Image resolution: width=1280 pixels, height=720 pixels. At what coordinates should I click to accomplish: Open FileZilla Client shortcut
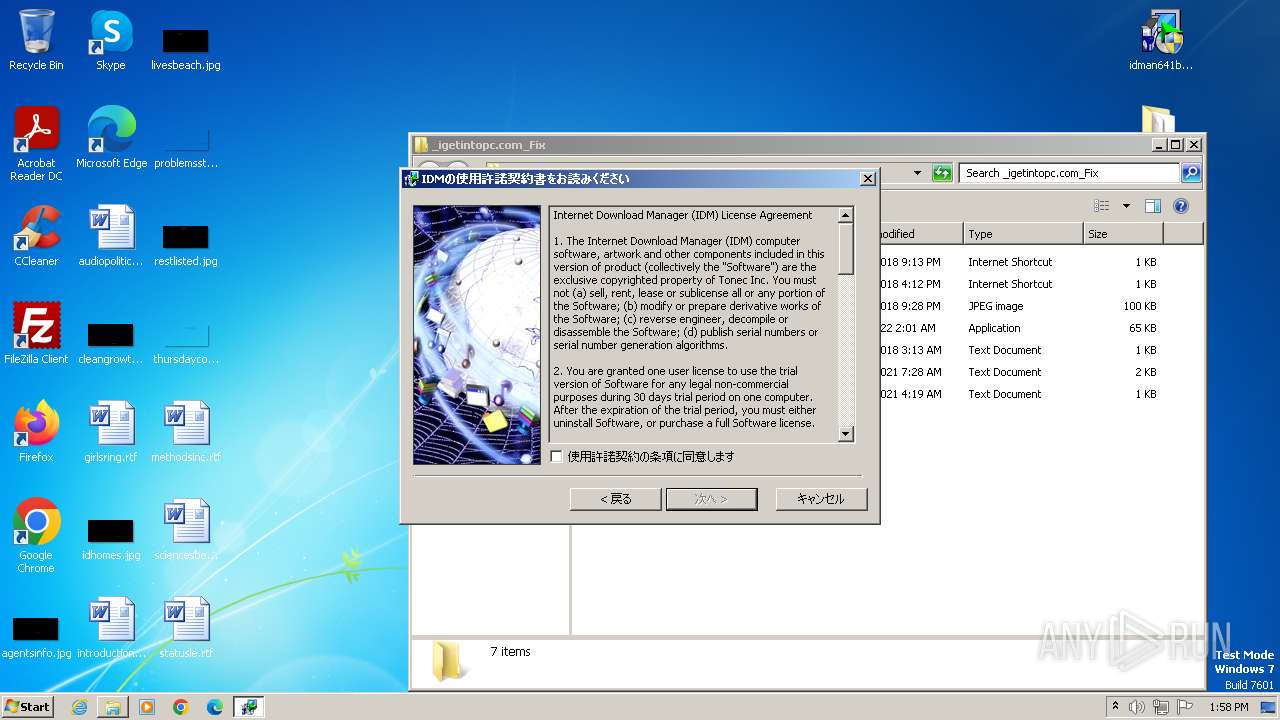36,335
